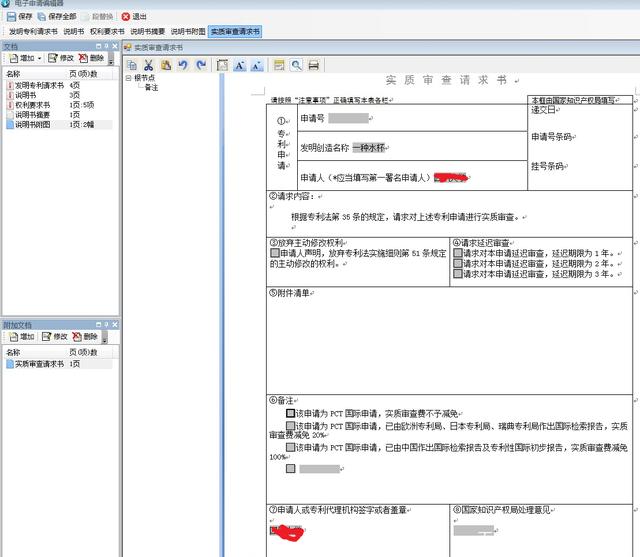640x557 pixels.
Task: Click the 申请号 gray input field
Action: tap(349, 118)
